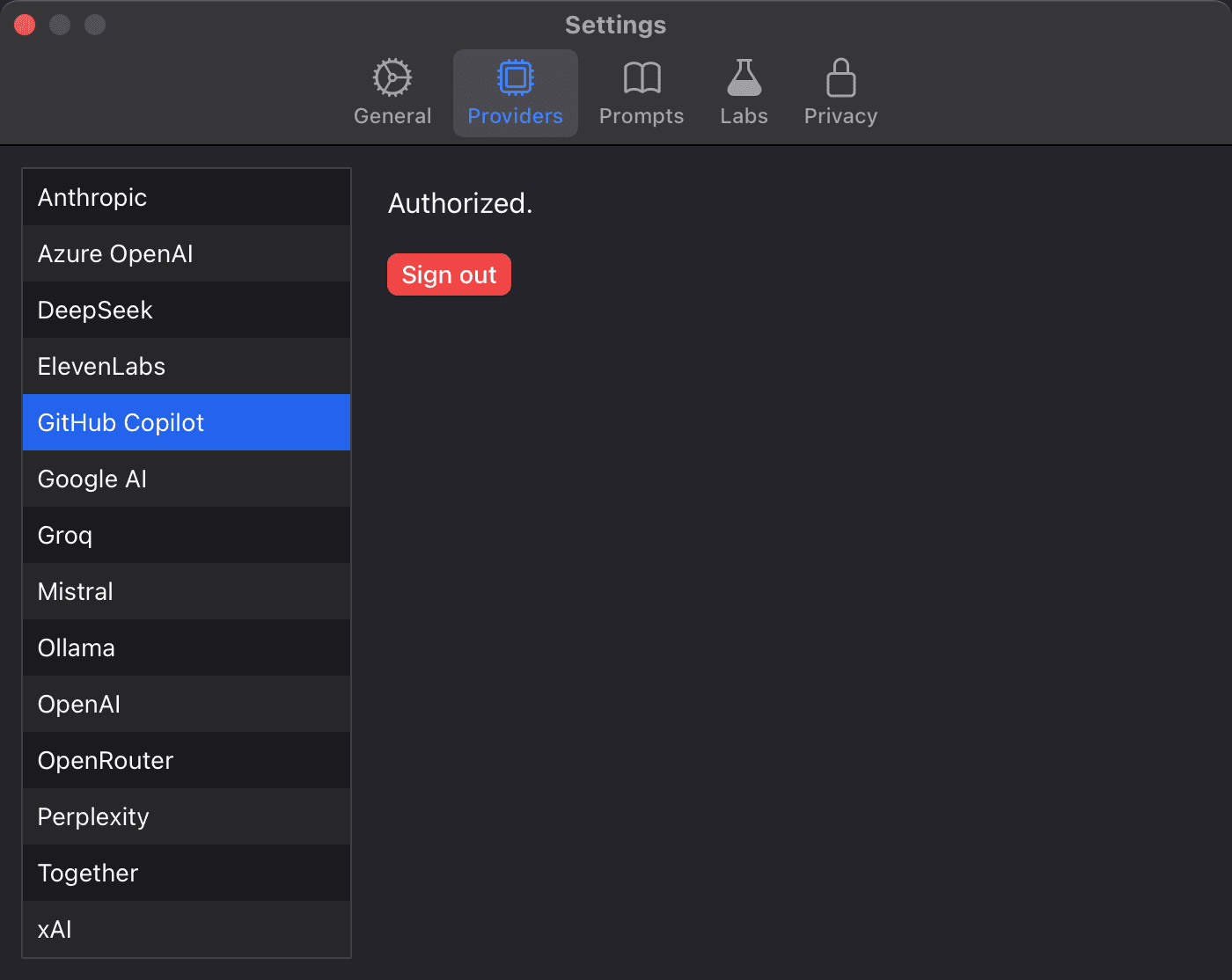Image resolution: width=1232 pixels, height=980 pixels.
Task: Select Azure OpenAI provider
Action: (x=187, y=253)
